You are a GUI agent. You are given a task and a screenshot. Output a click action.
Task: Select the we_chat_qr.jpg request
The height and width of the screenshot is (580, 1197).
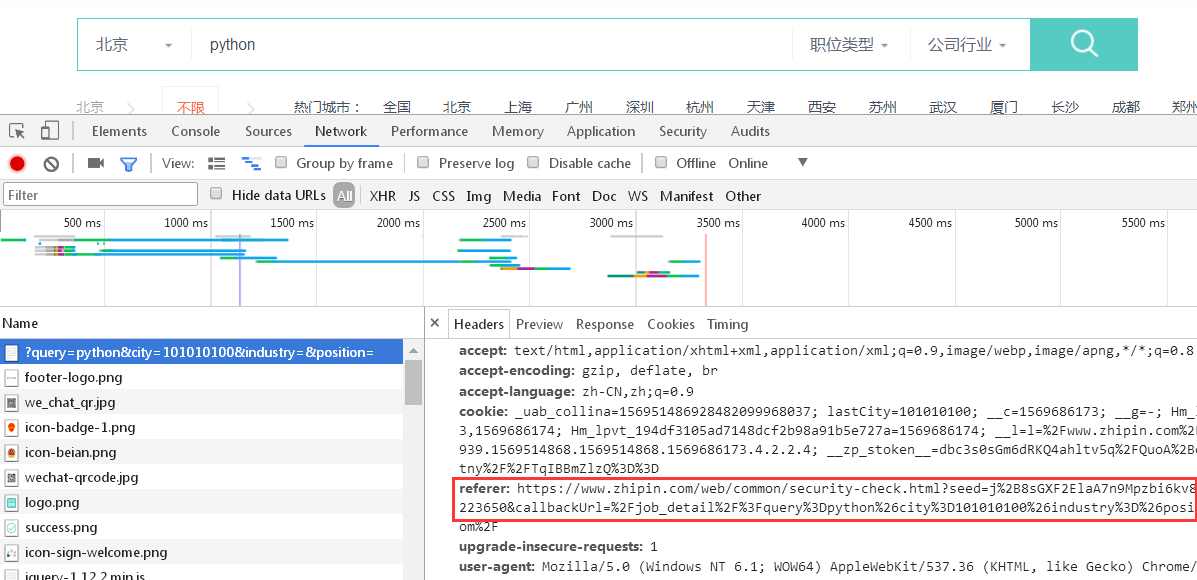click(202, 402)
